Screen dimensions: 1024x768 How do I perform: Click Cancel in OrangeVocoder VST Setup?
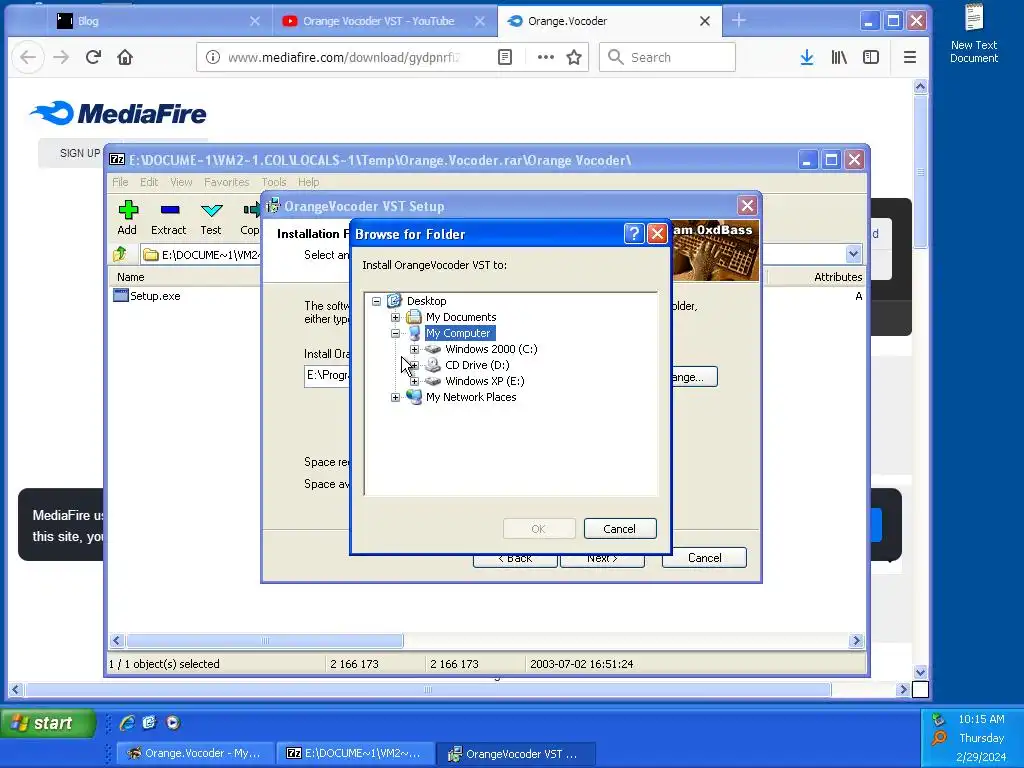[x=704, y=558]
